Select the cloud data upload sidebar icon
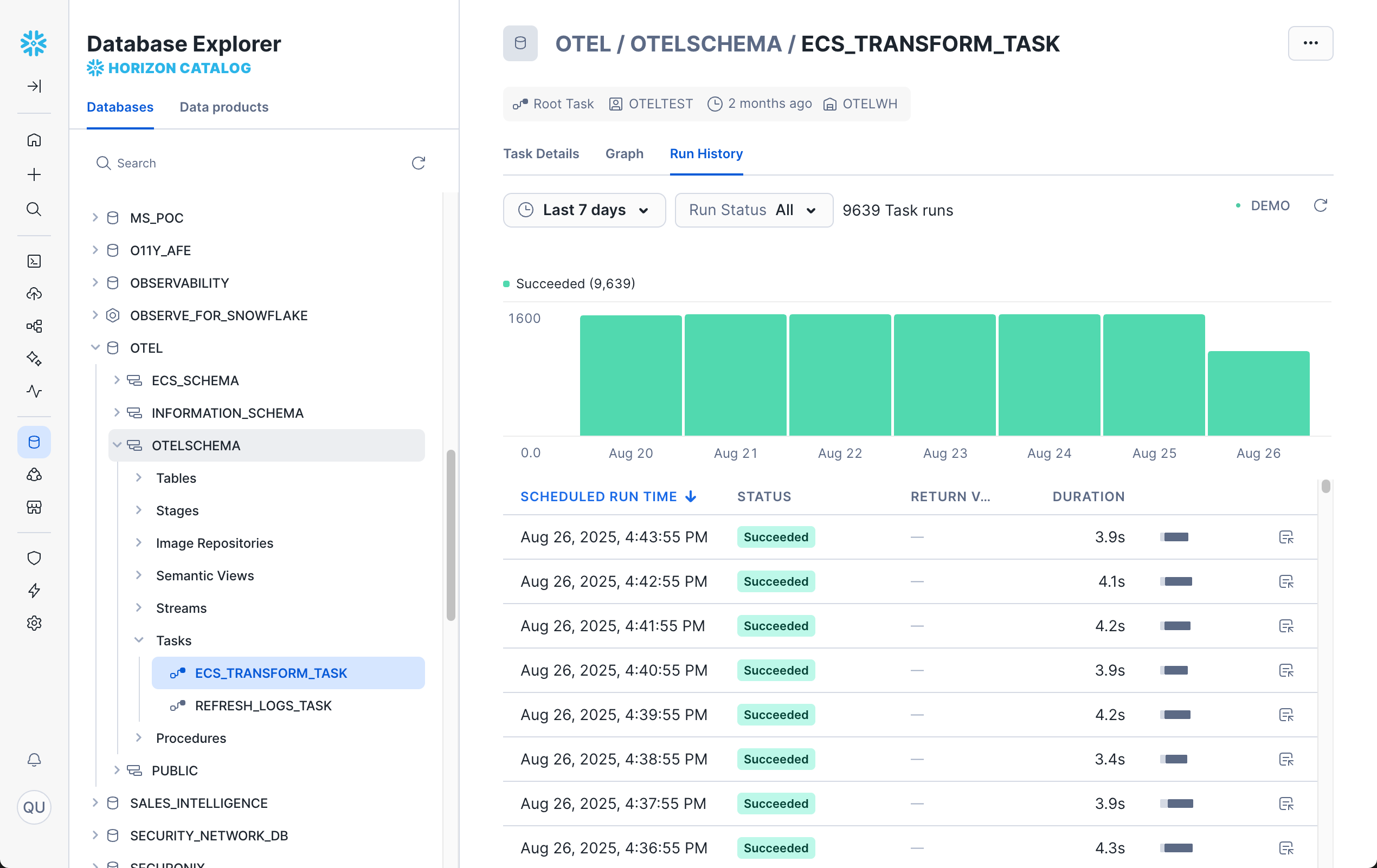1377x868 pixels. (34, 294)
